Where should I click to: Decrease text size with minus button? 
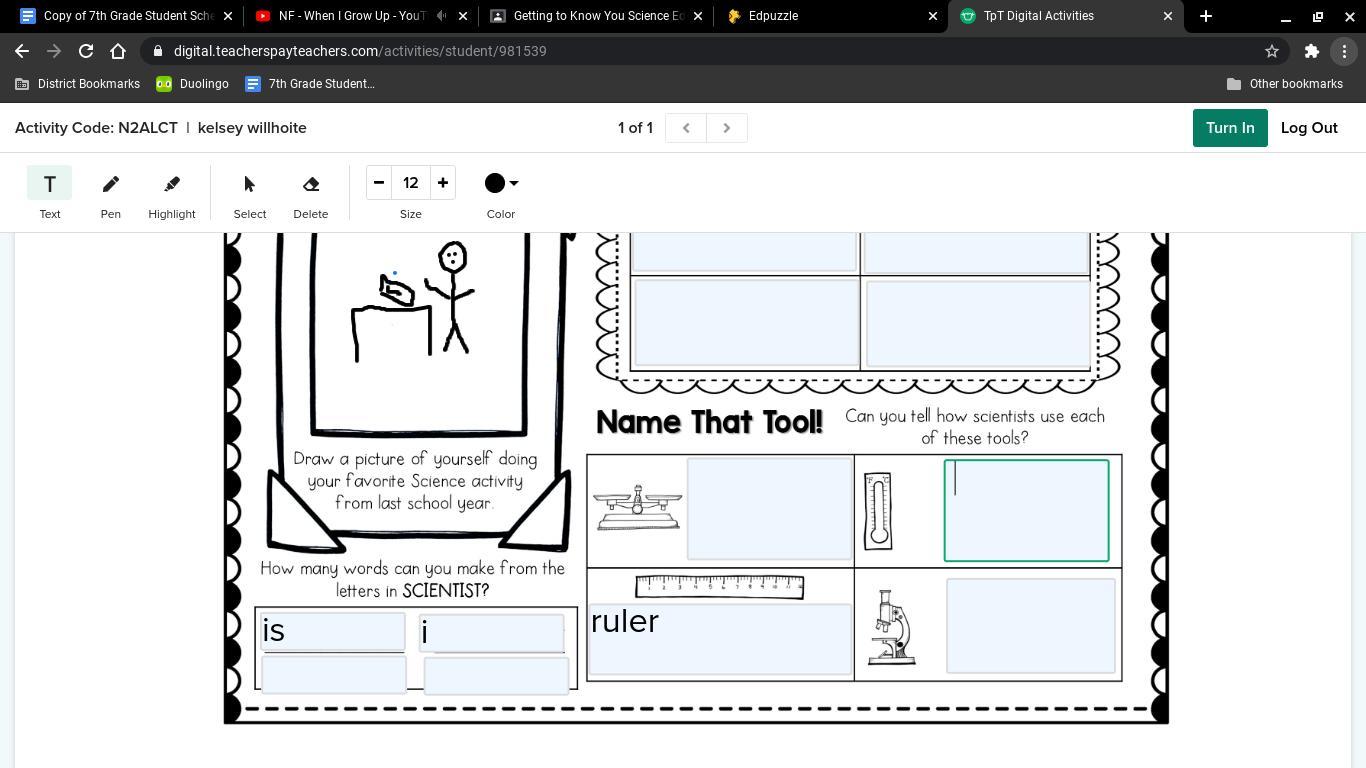(379, 183)
